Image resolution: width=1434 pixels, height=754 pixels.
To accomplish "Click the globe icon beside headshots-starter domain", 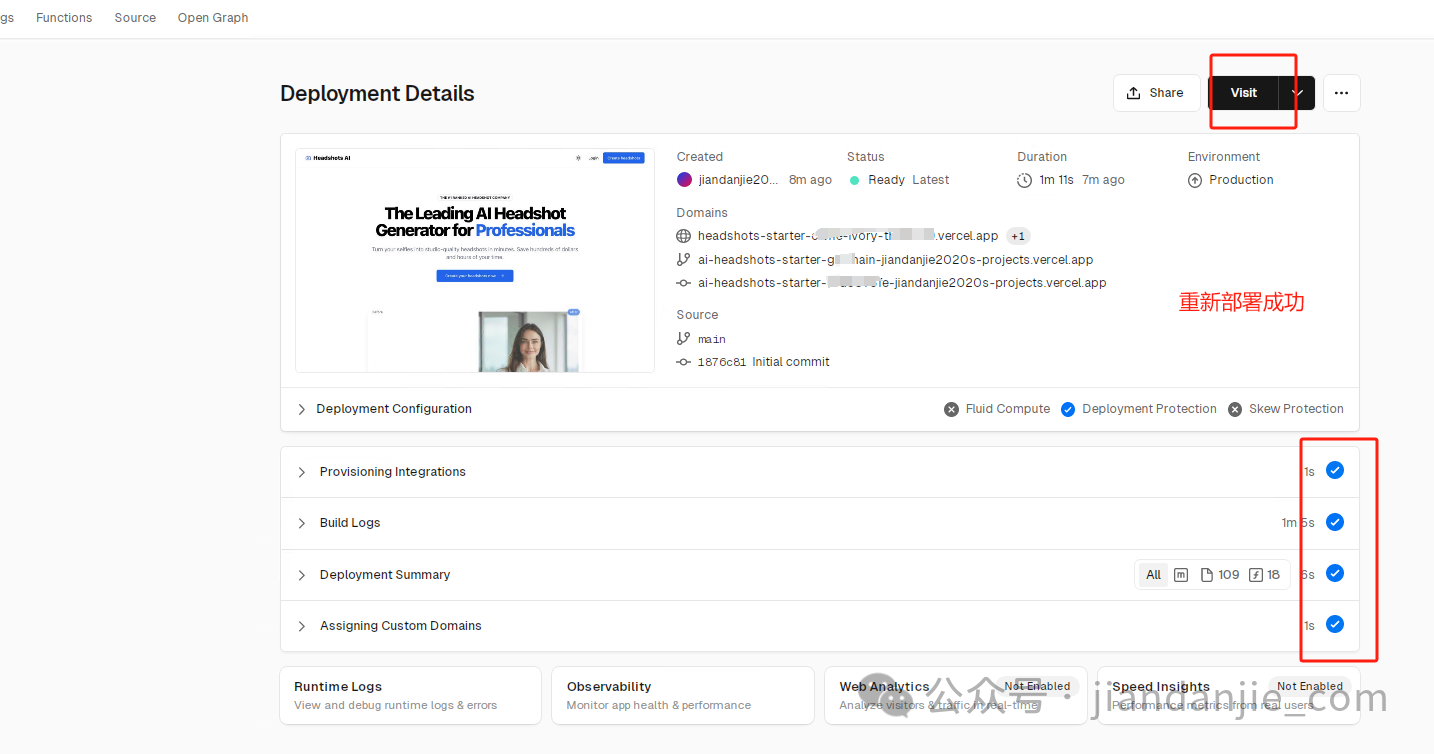I will tap(684, 236).
